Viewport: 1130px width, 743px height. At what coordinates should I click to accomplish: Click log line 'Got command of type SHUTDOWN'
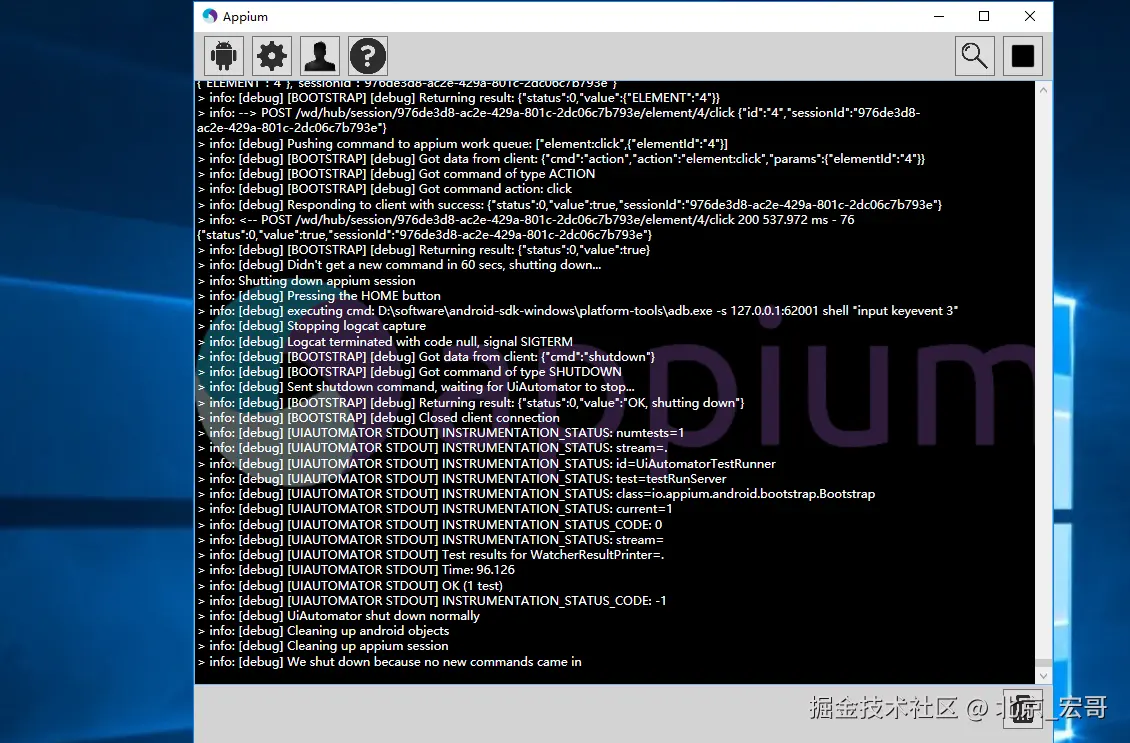coord(409,372)
